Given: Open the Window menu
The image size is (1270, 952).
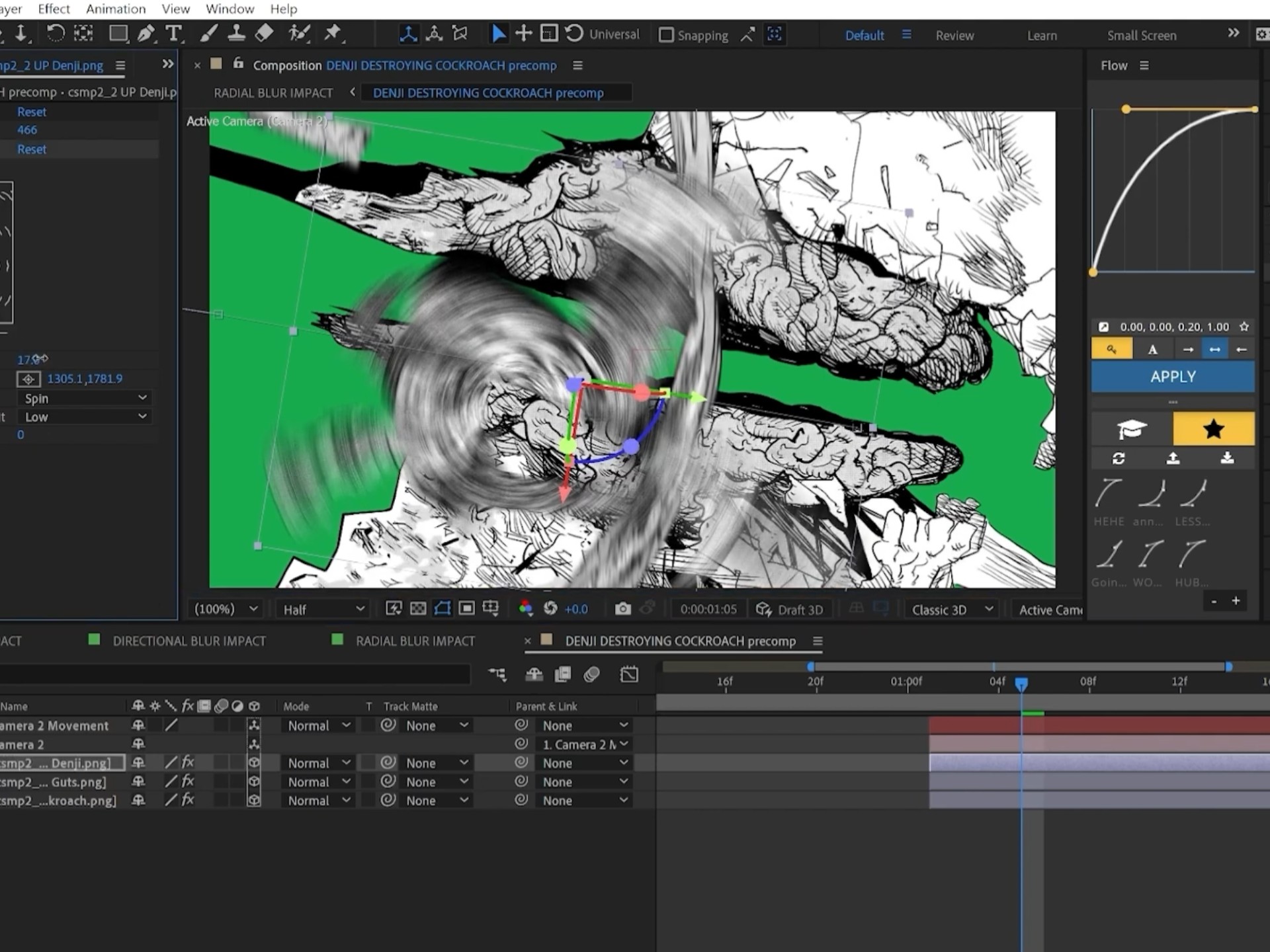Looking at the screenshot, I should (x=230, y=9).
